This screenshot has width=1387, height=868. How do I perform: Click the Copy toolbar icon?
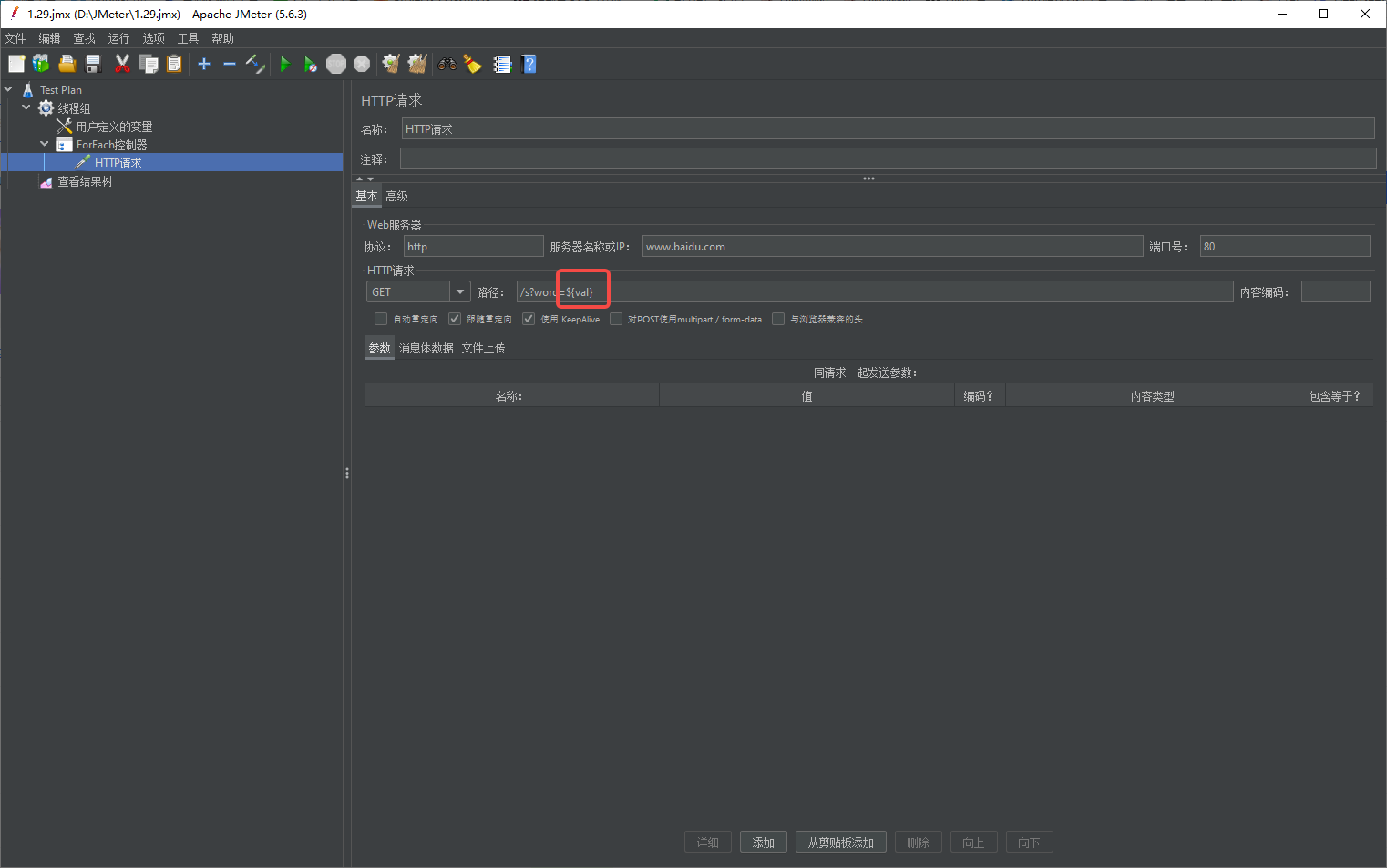coord(149,64)
